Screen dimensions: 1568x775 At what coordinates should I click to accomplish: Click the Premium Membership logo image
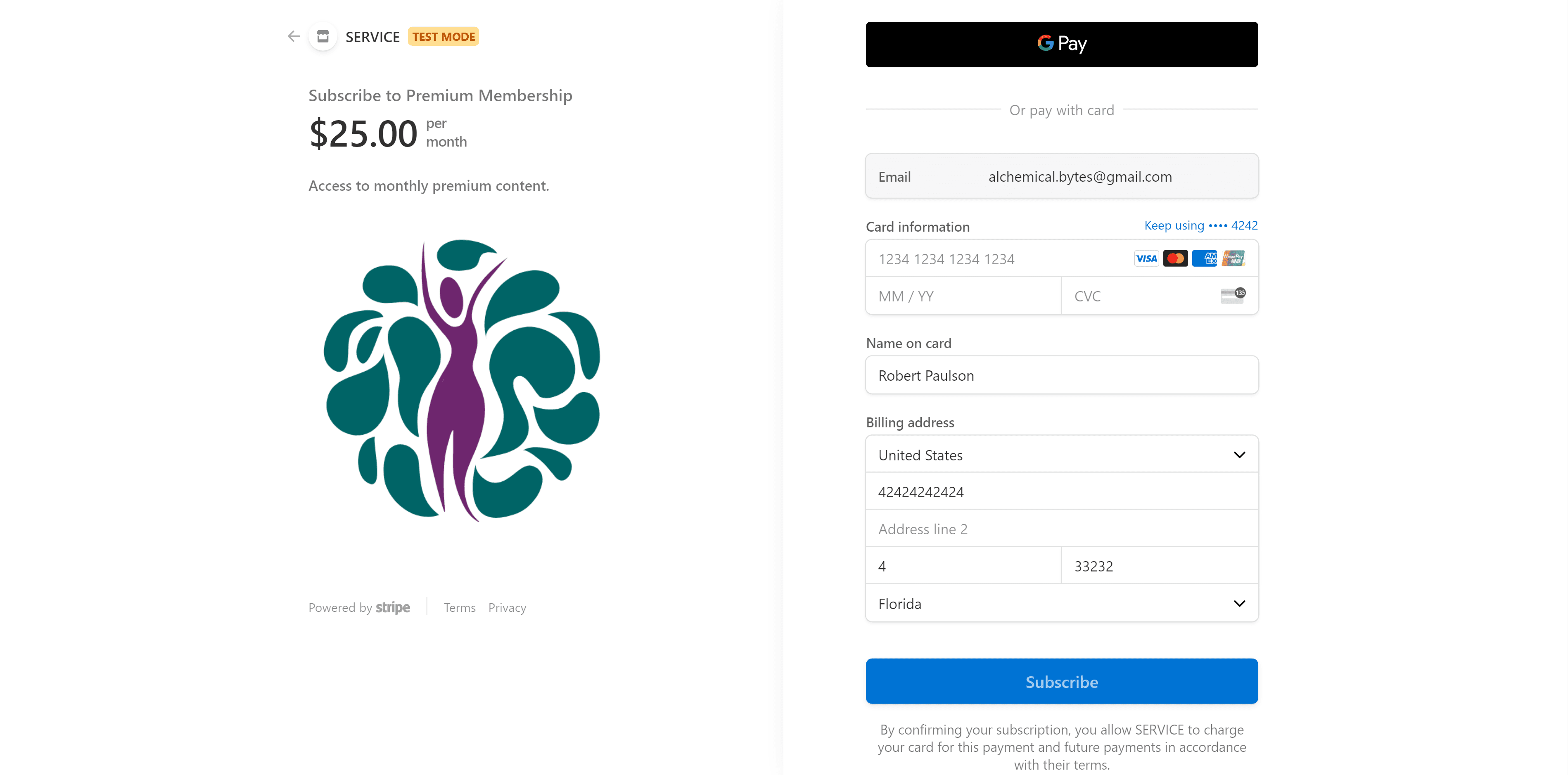click(461, 380)
